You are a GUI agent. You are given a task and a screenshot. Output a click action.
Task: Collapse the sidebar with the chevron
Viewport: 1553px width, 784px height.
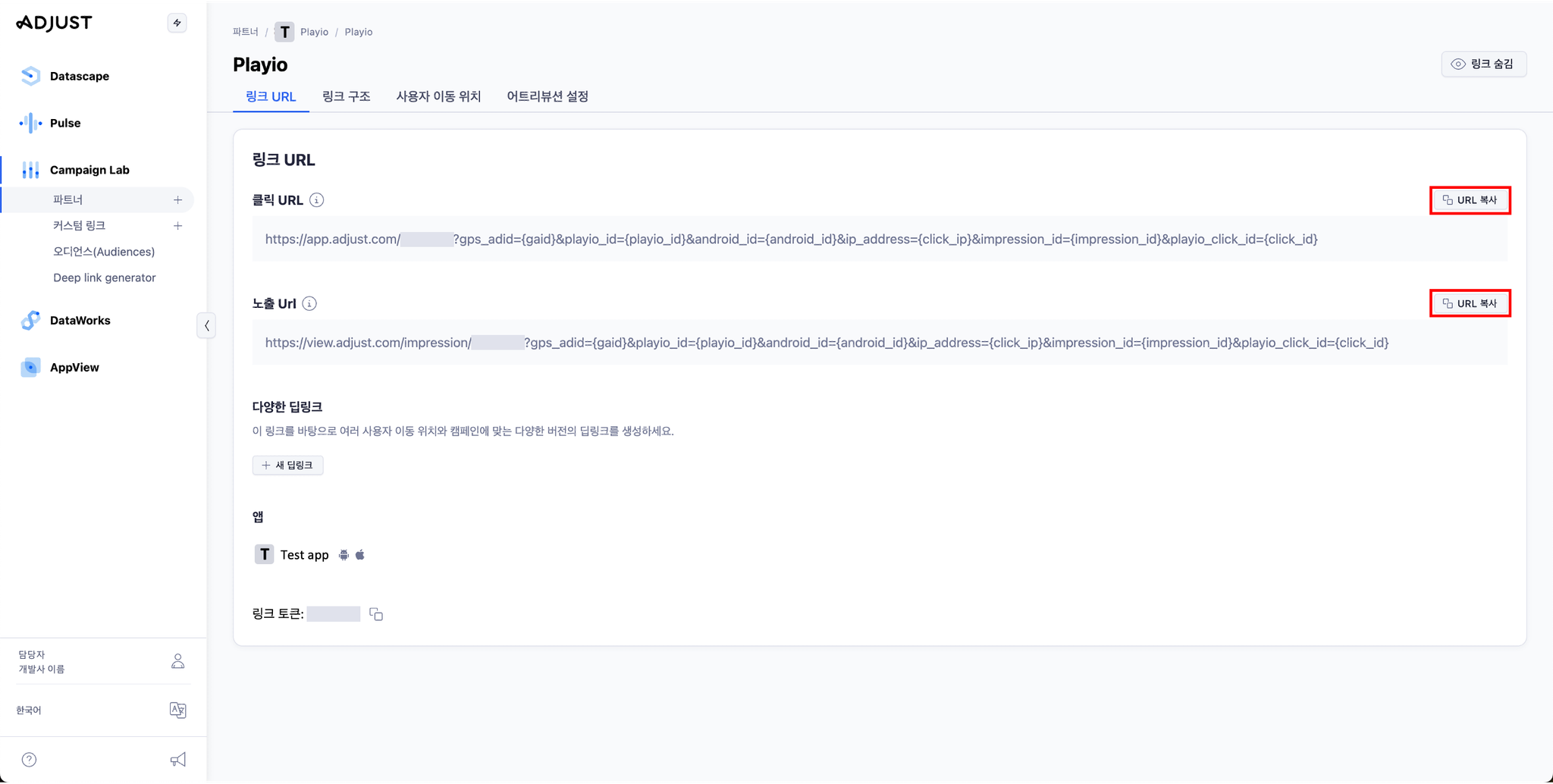click(x=206, y=325)
